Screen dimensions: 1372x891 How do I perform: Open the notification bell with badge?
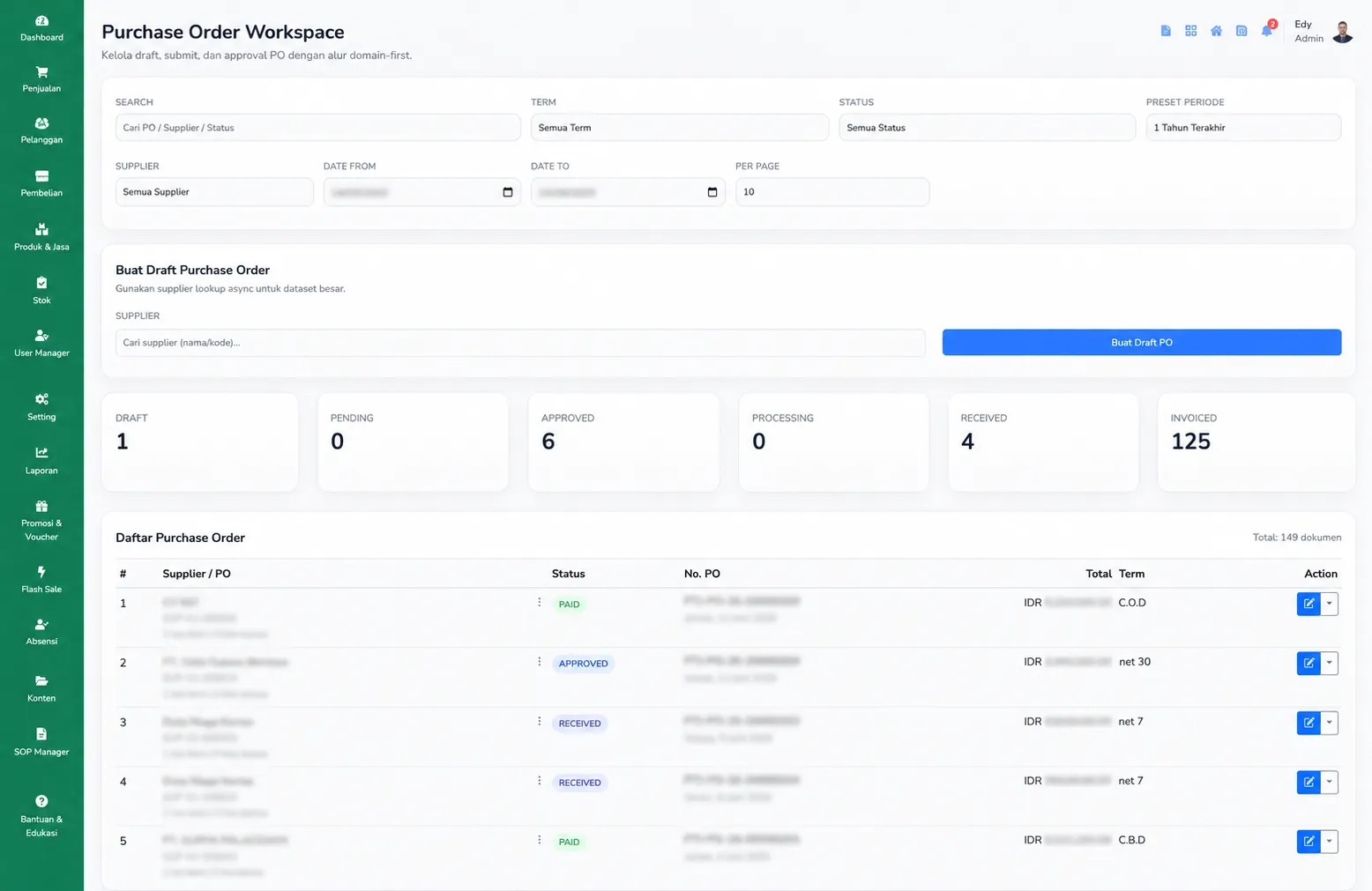coord(1267,30)
